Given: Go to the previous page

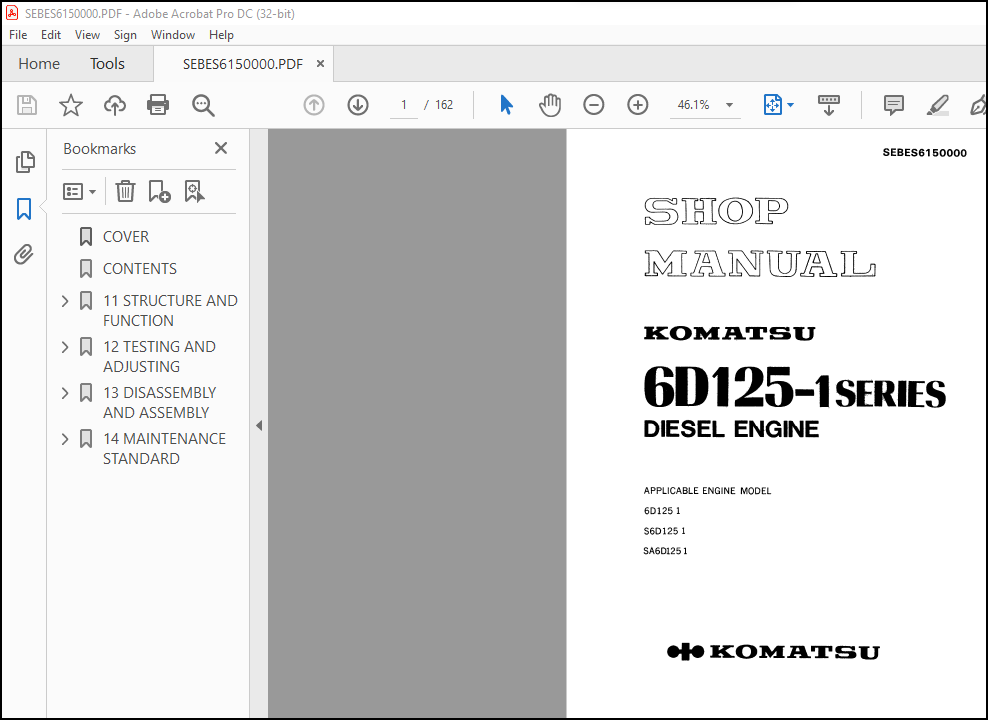Looking at the screenshot, I should [314, 105].
